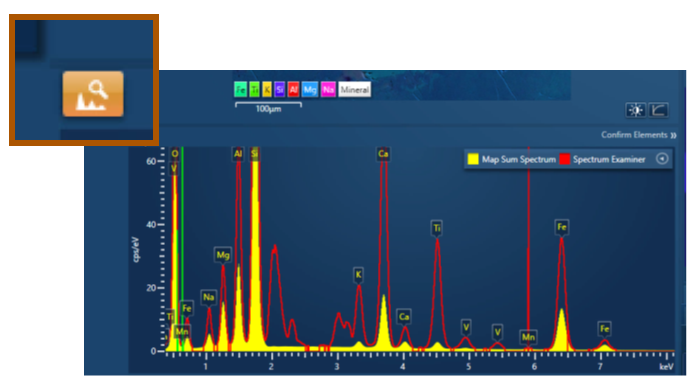696x383 pixels.
Task: Toggle the Si element map chip
Action: (279, 90)
